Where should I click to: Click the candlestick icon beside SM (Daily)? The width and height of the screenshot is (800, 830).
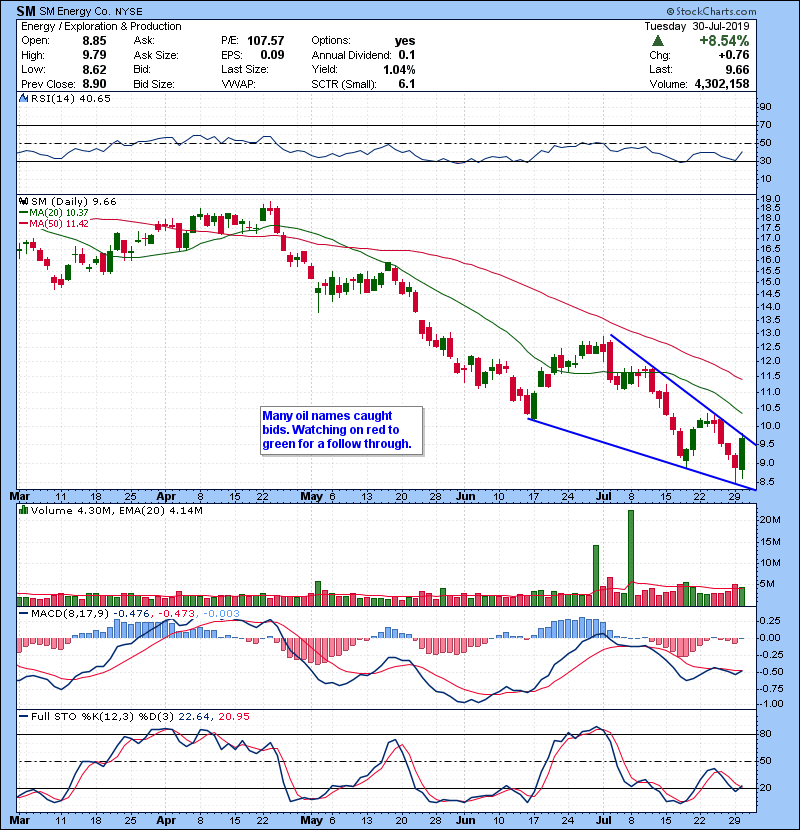point(24,201)
